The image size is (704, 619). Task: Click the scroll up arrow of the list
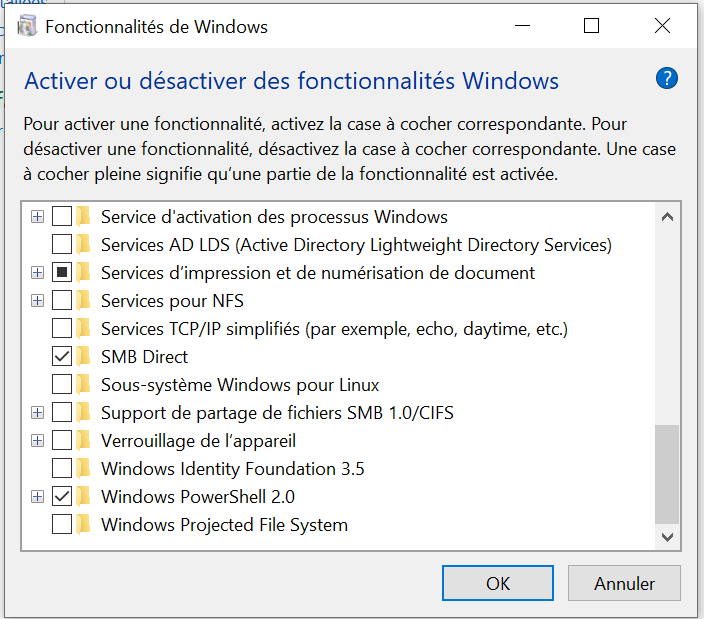[667, 217]
